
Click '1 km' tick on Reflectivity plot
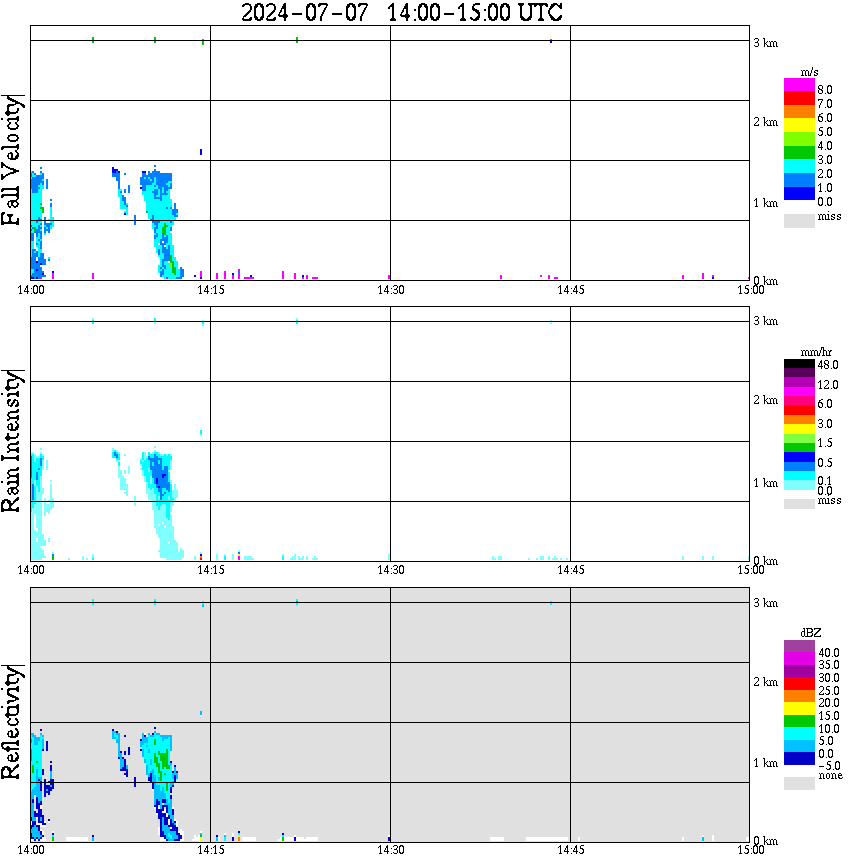[x=766, y=763]
